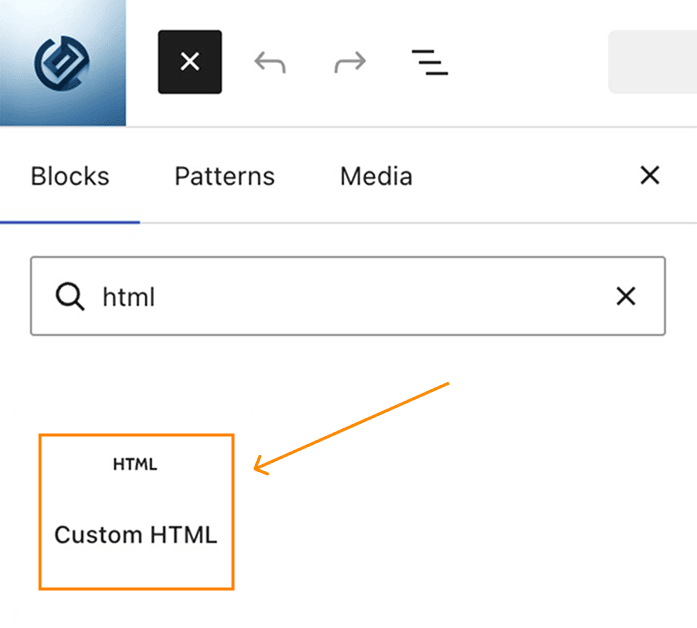Undo the last change
Image resolution: width=697 pixels, height=628 pixels.
click(270, 62)
